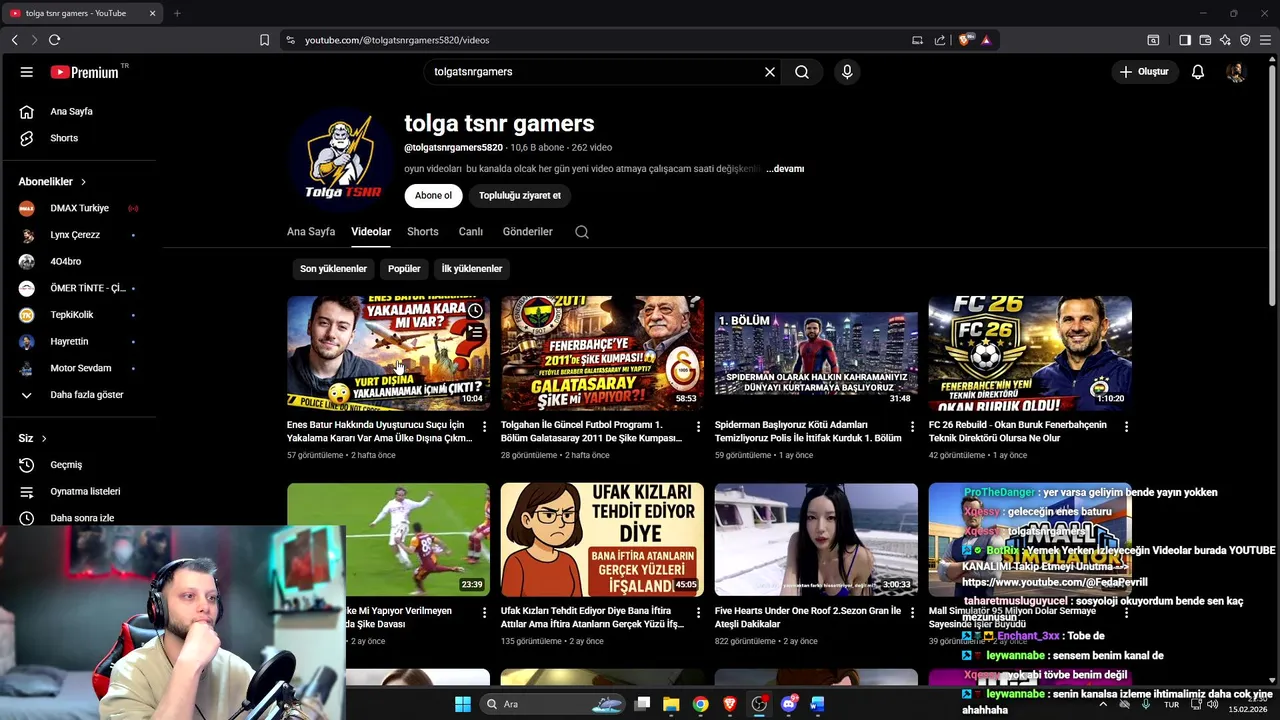Go to Ana Sayfa in the sidebar
This screenshot has width=1280, height=720.
71,111
